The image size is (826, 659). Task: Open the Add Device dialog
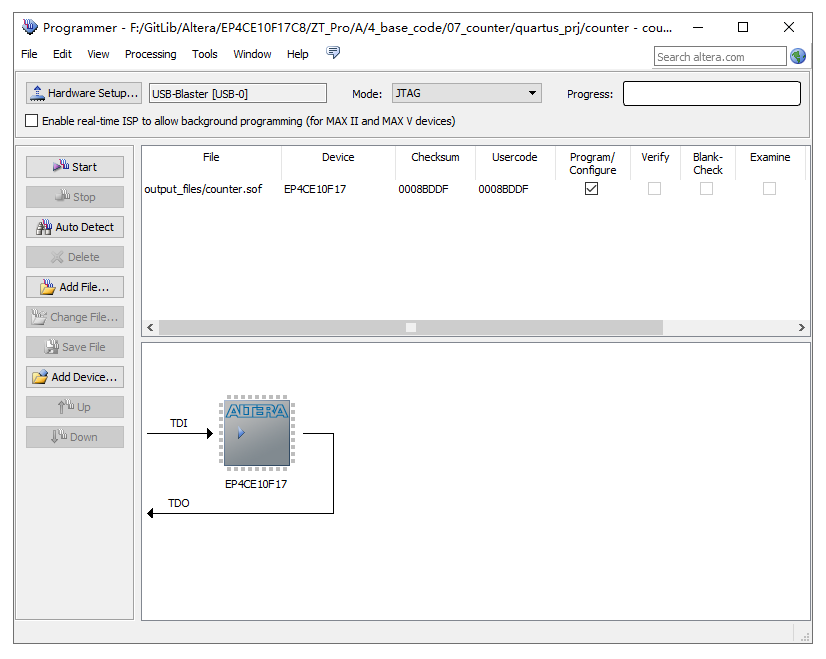(75, 377)
